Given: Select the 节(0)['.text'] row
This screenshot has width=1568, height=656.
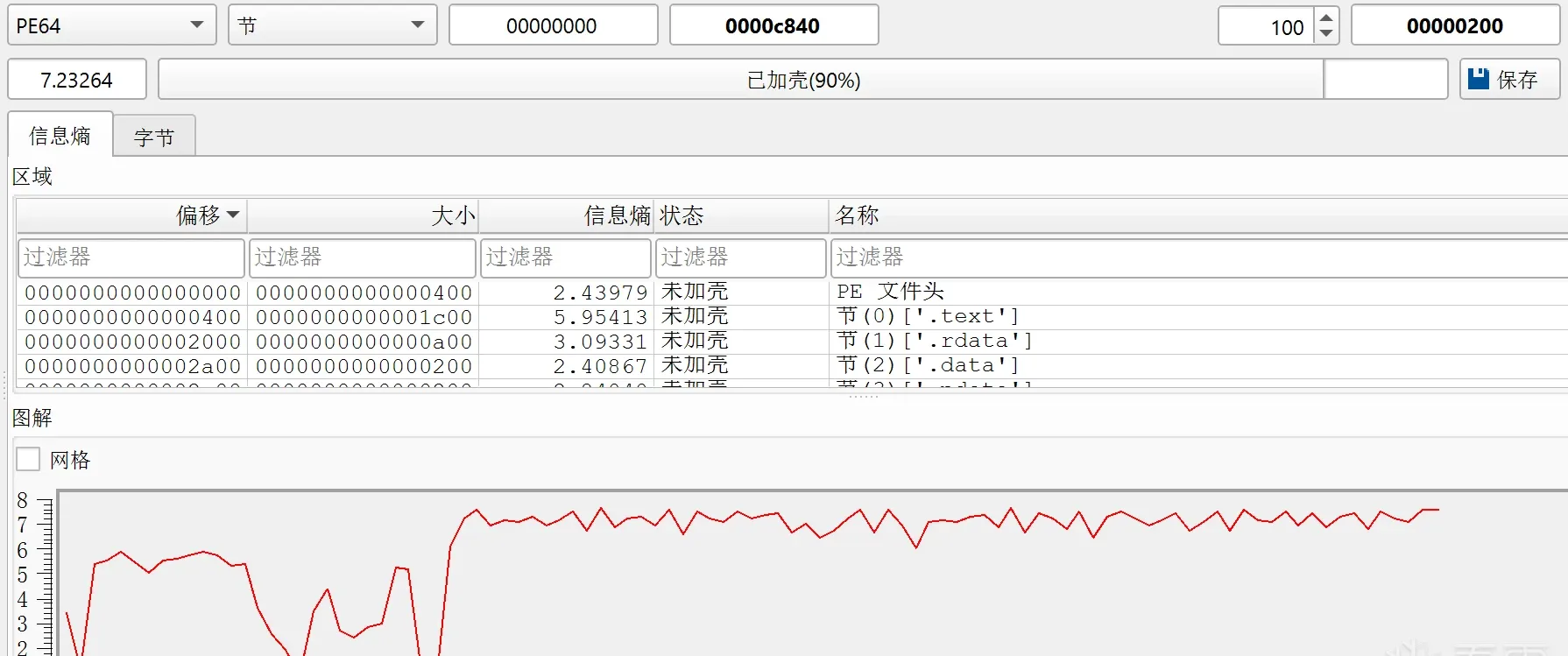Looking at the screenshot, I should pos(792,316).
